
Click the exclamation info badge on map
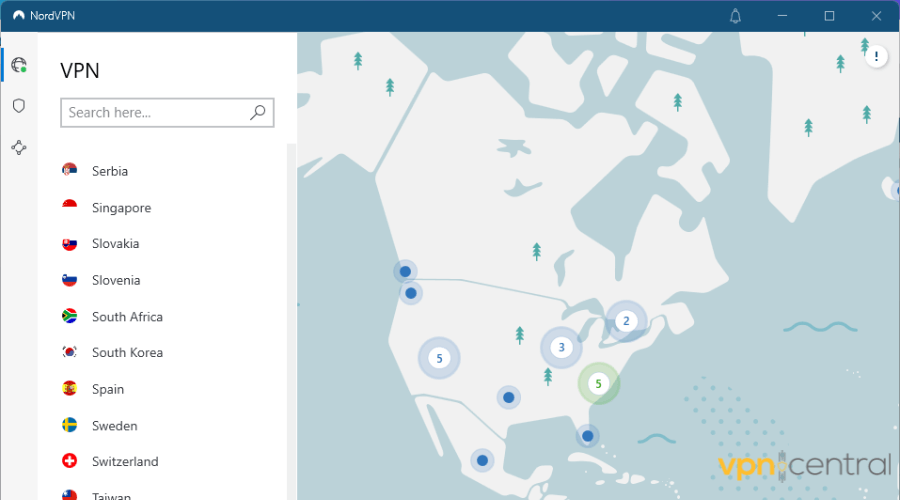coord(876,57)
